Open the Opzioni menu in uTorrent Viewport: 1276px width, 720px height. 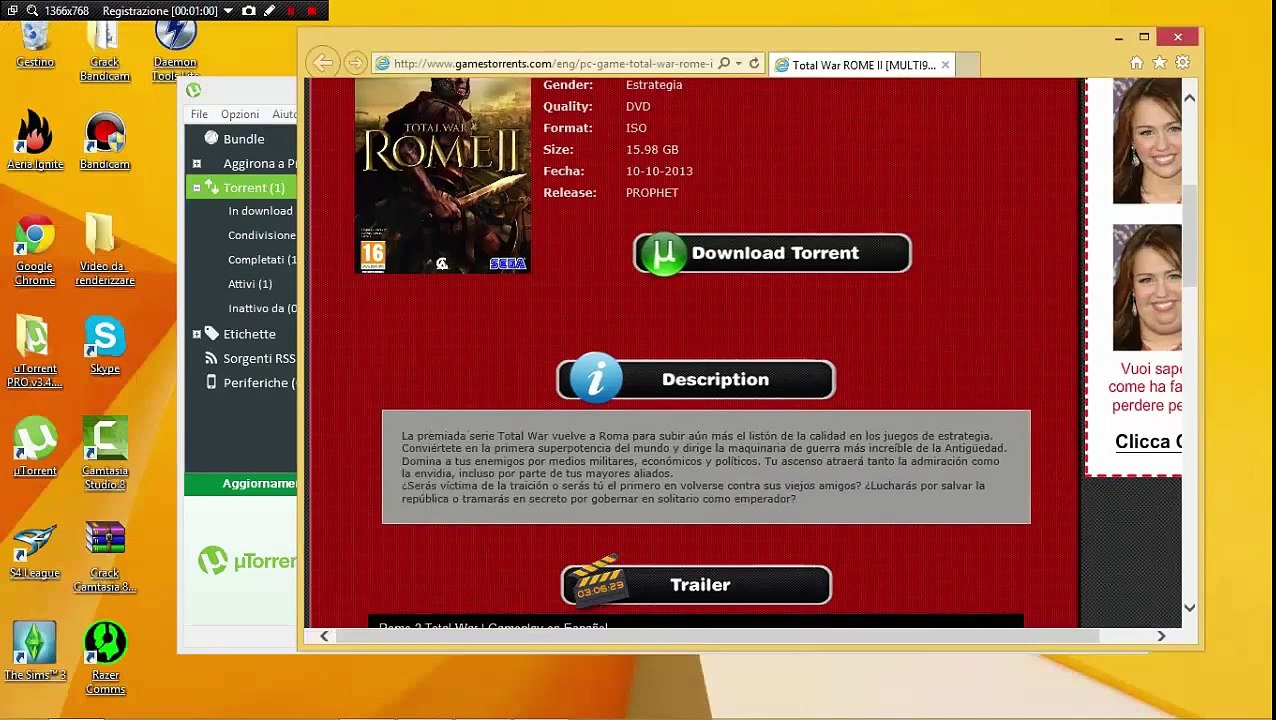[240, 114]
